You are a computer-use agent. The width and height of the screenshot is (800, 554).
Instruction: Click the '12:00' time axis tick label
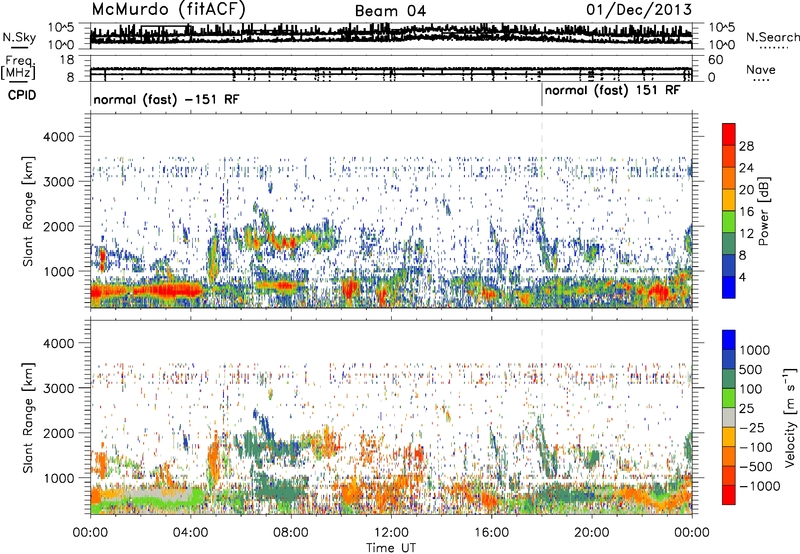(391, 533)
